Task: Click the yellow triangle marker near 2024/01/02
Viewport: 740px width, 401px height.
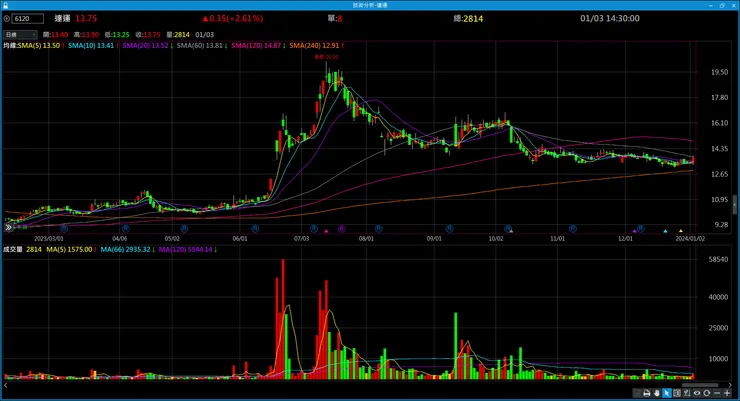Action: pyautogui.click(x=681, y=231)
